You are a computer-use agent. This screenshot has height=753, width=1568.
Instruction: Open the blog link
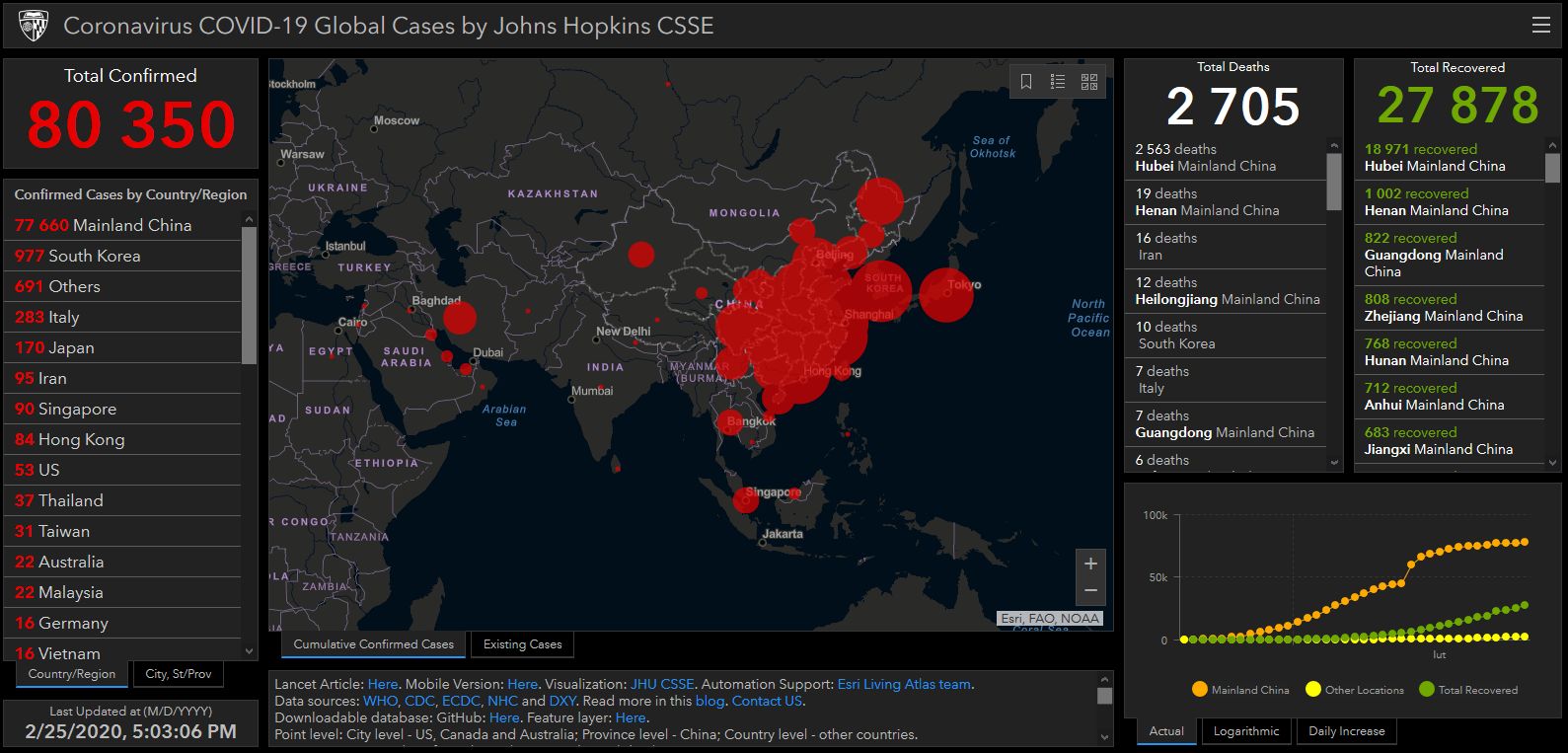709,701
